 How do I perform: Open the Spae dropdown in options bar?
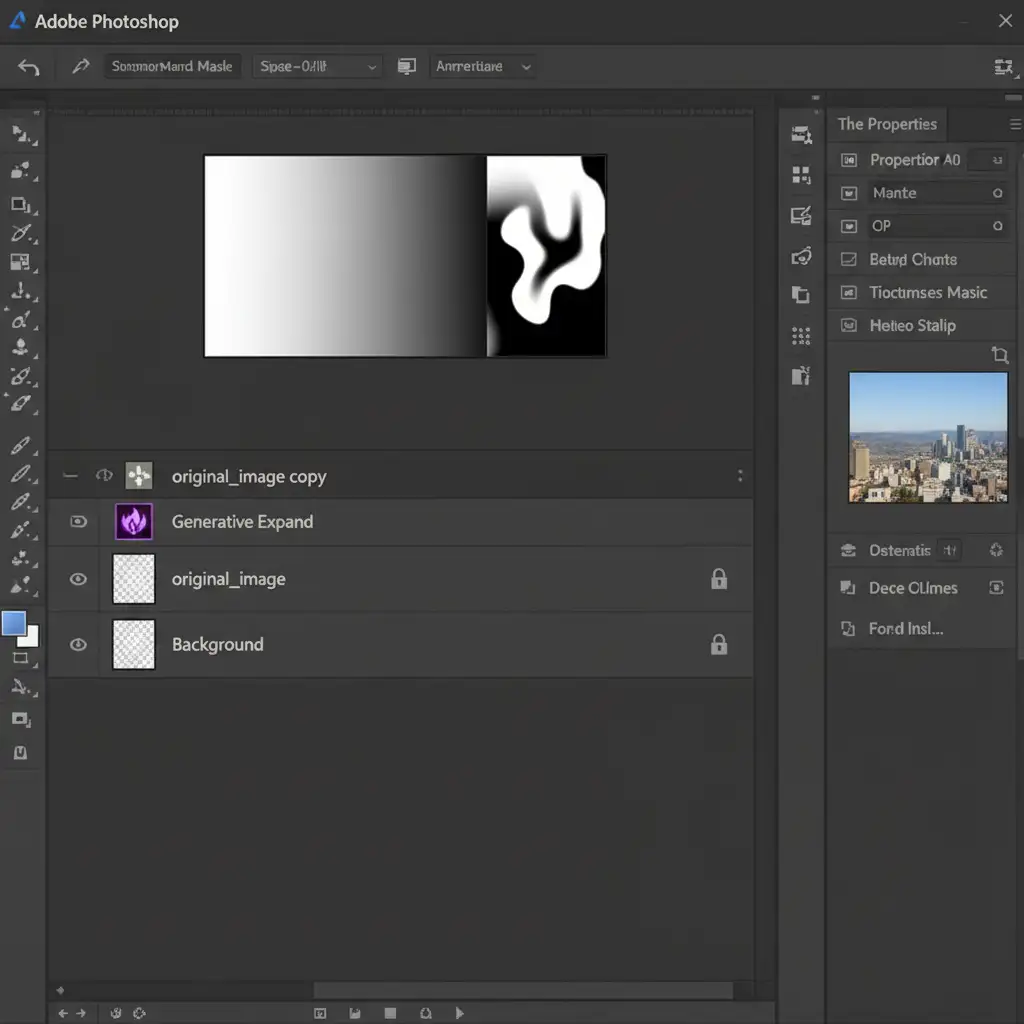pyautogui.click(x=317, y=67)
